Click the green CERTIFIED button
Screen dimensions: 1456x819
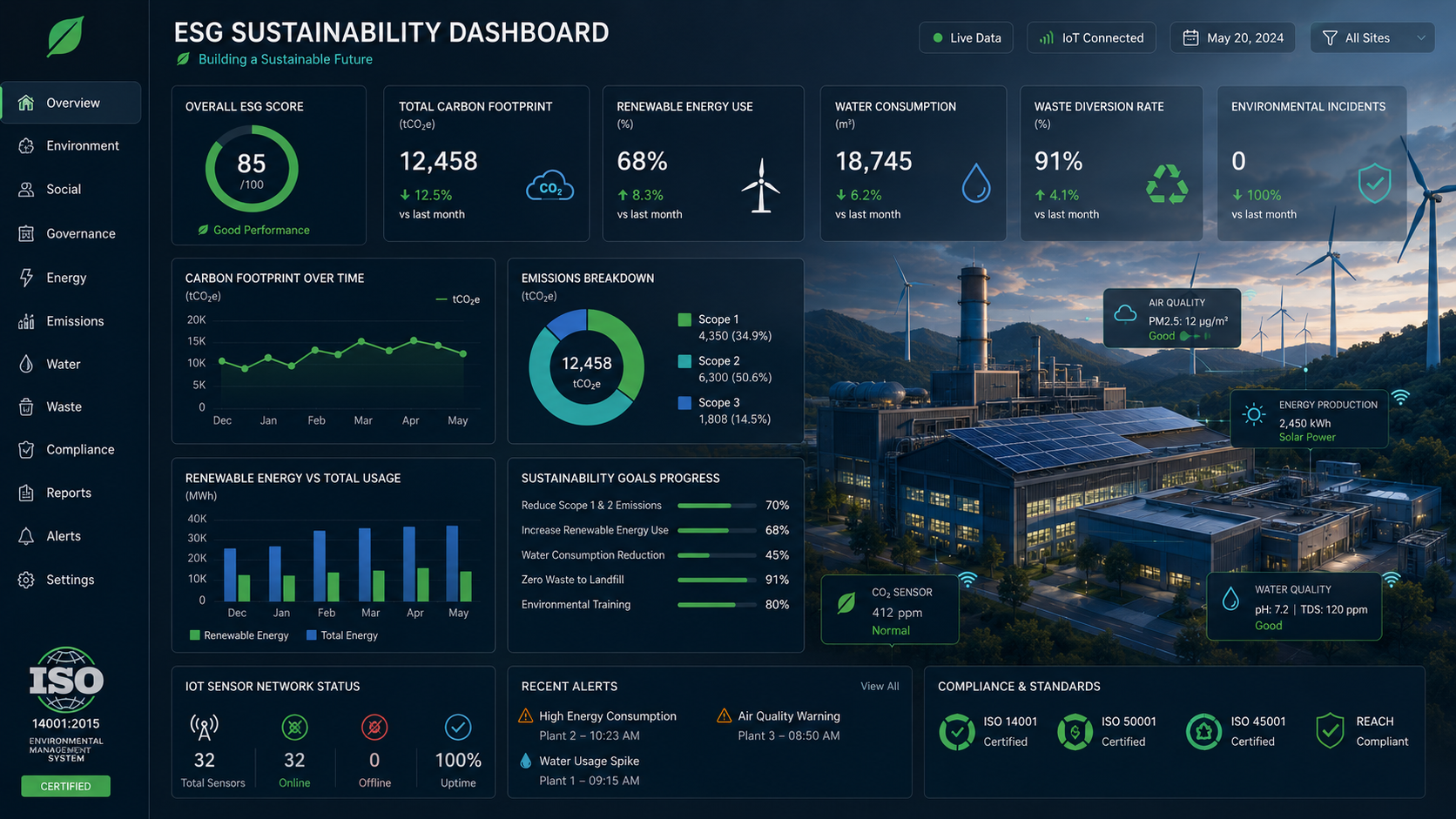65,786
